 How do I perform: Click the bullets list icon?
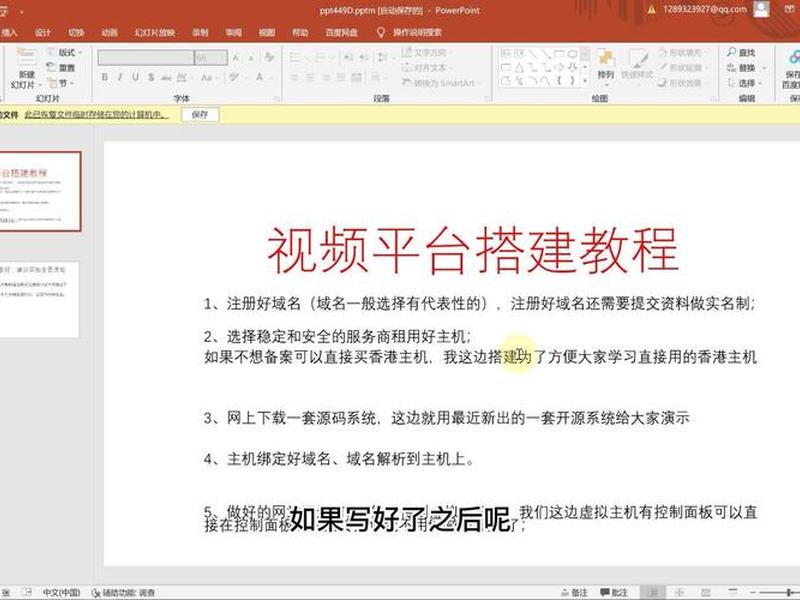297,58
